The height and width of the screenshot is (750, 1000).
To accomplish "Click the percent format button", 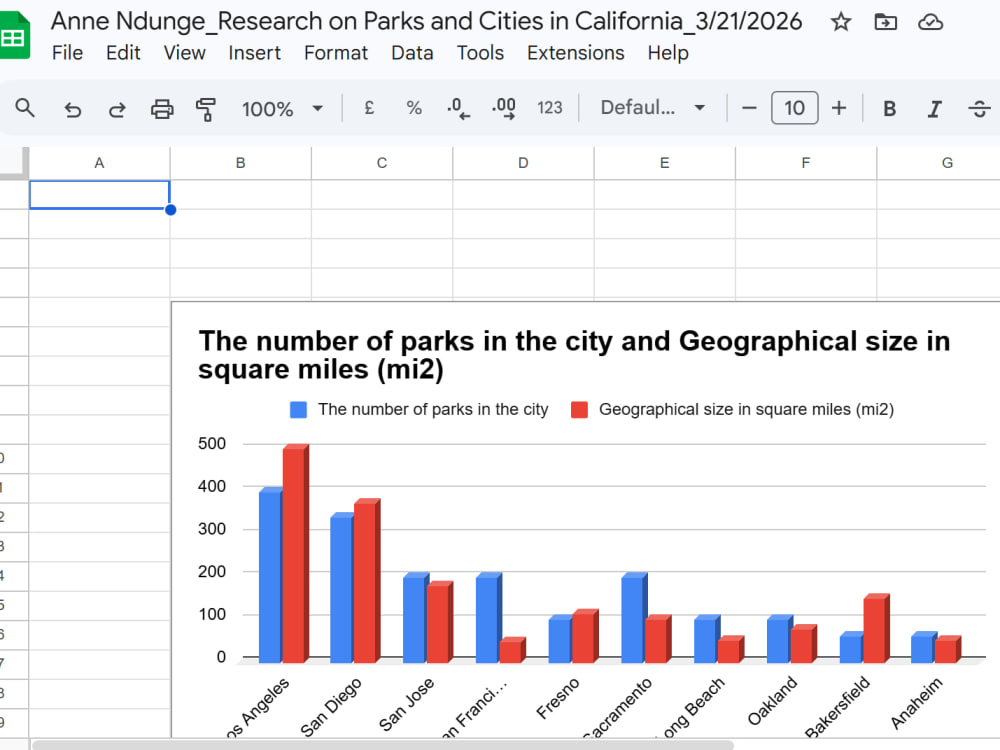I will (x=414, y=108).
